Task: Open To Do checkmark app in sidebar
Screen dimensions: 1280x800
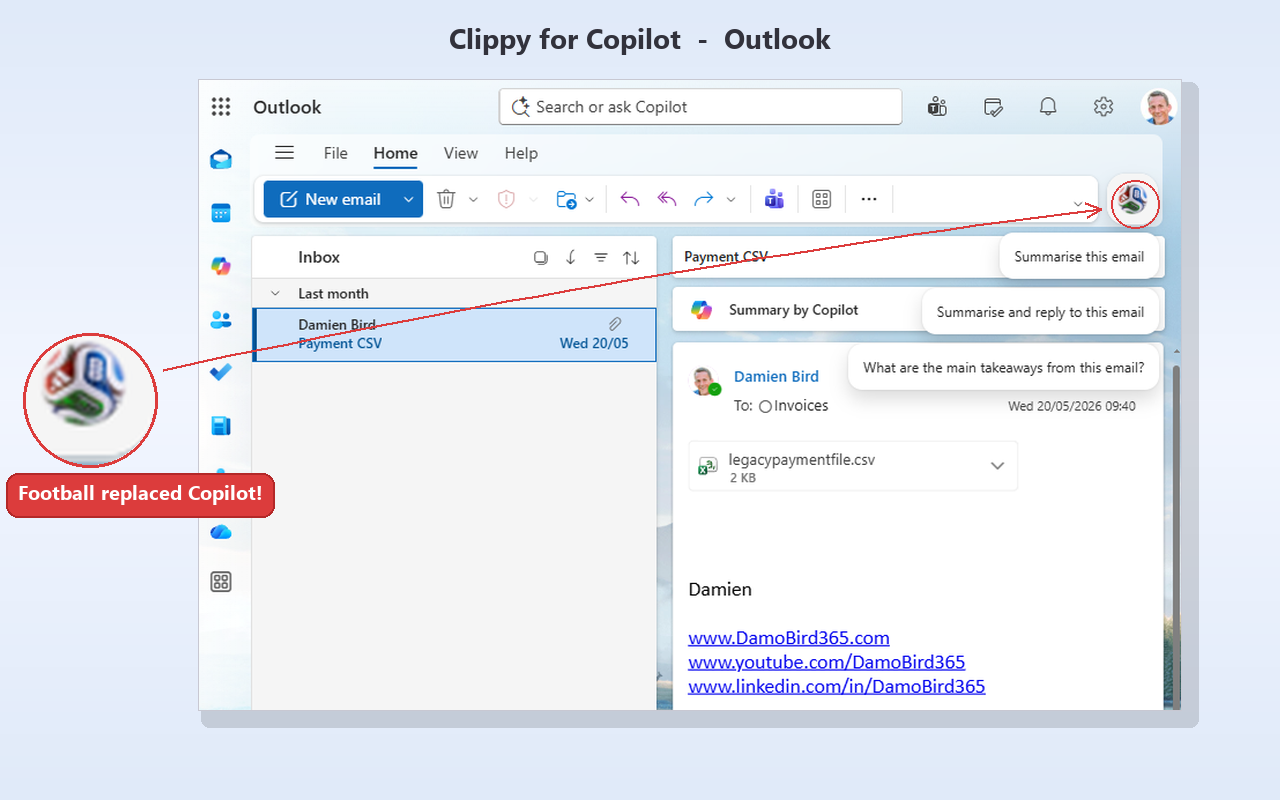Action: click(221, 372)
